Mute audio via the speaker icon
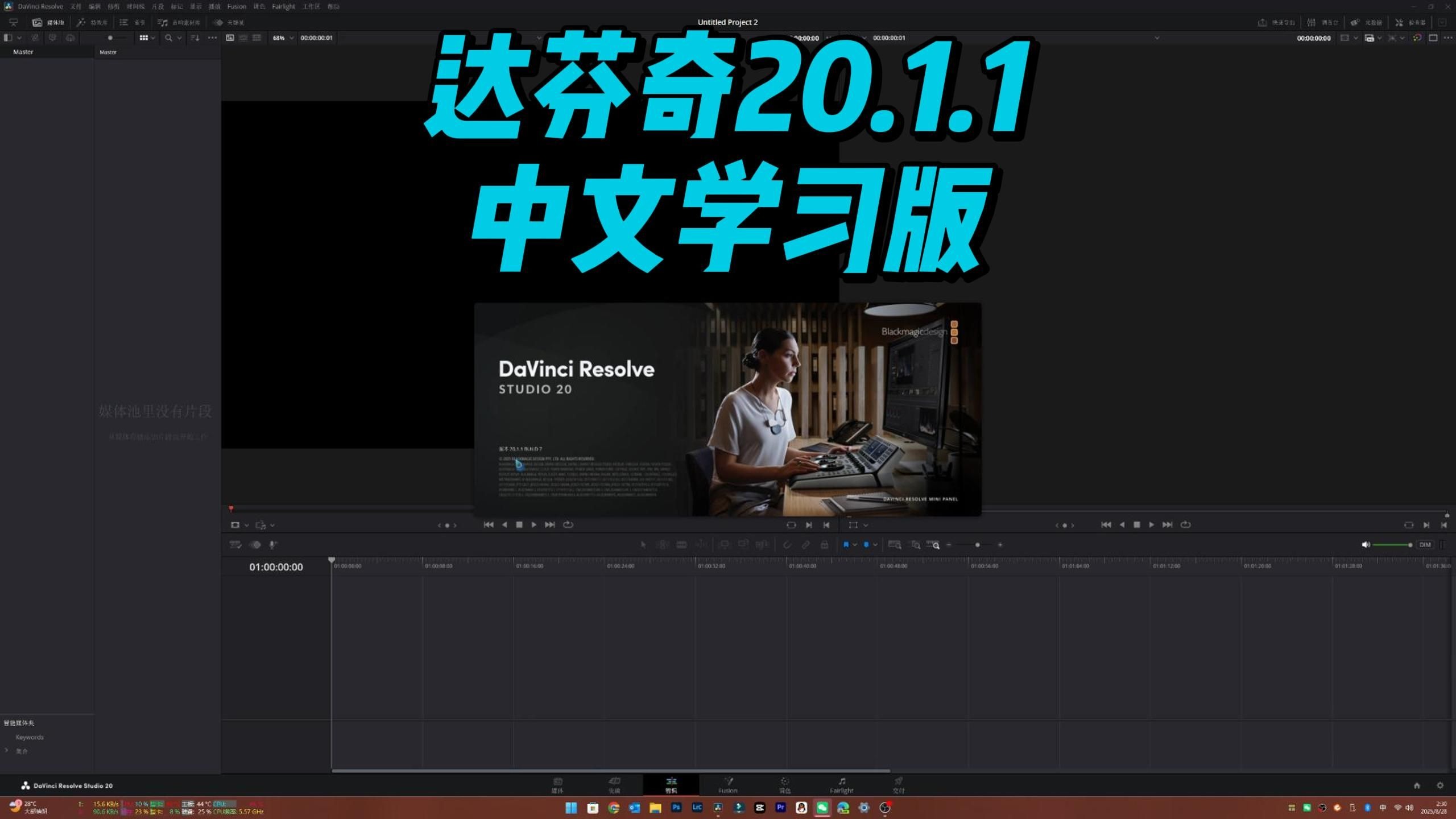Image resolution: width=1456 pixels, height=819 pixels. coord(1365,544)
